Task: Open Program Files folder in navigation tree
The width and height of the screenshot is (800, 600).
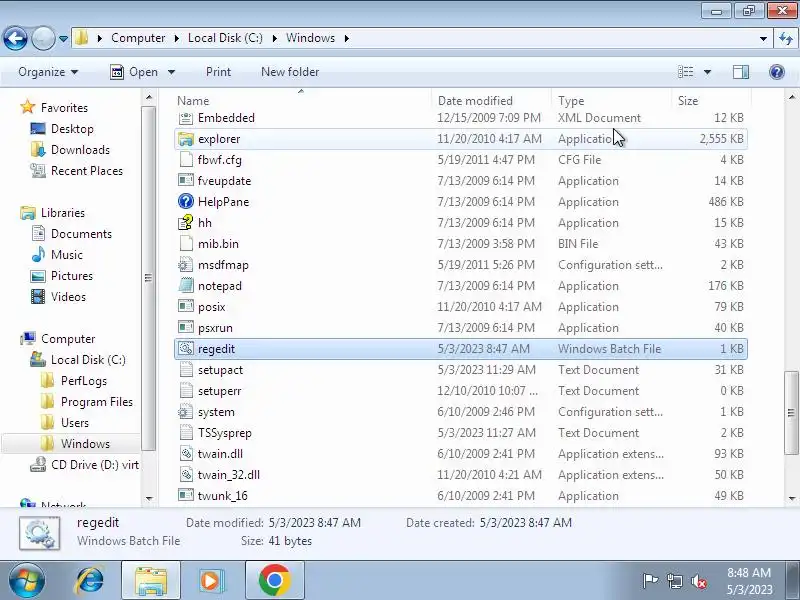Action: 87,402
